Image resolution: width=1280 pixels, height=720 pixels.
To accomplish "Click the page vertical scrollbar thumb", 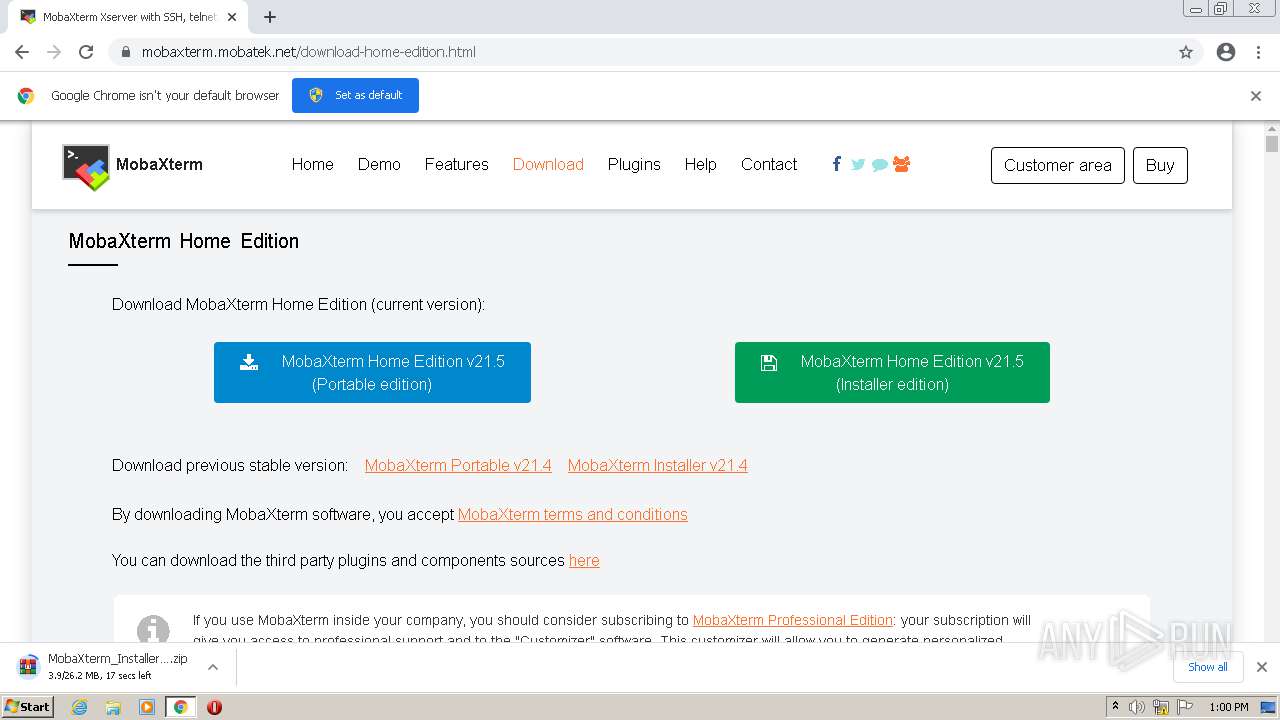I will coord(1272,143).
